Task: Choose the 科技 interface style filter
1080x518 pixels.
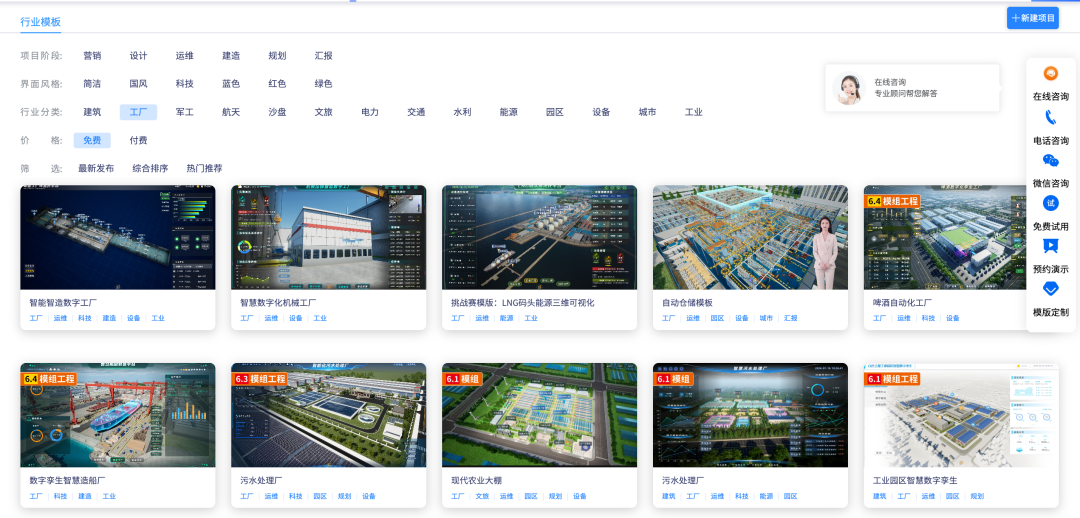Action: coord(185,84)
